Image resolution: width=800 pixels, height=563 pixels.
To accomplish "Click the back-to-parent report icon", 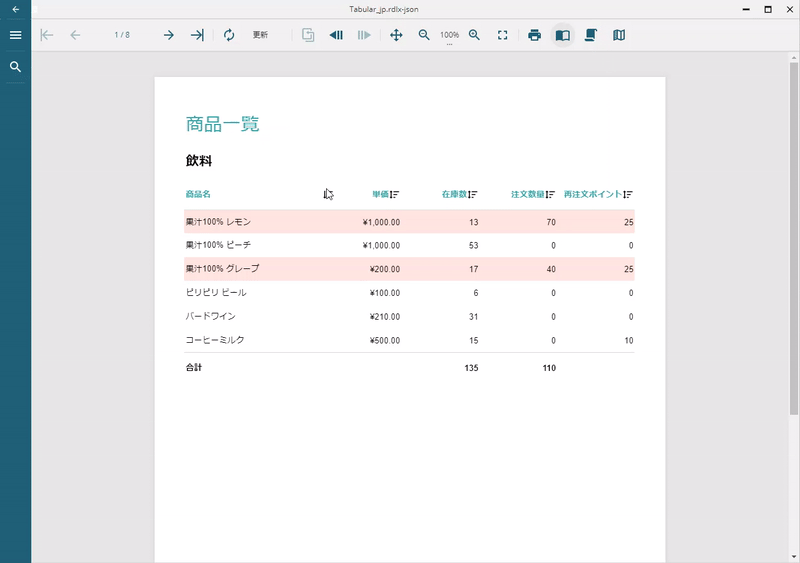I will [x=308, y=35].
